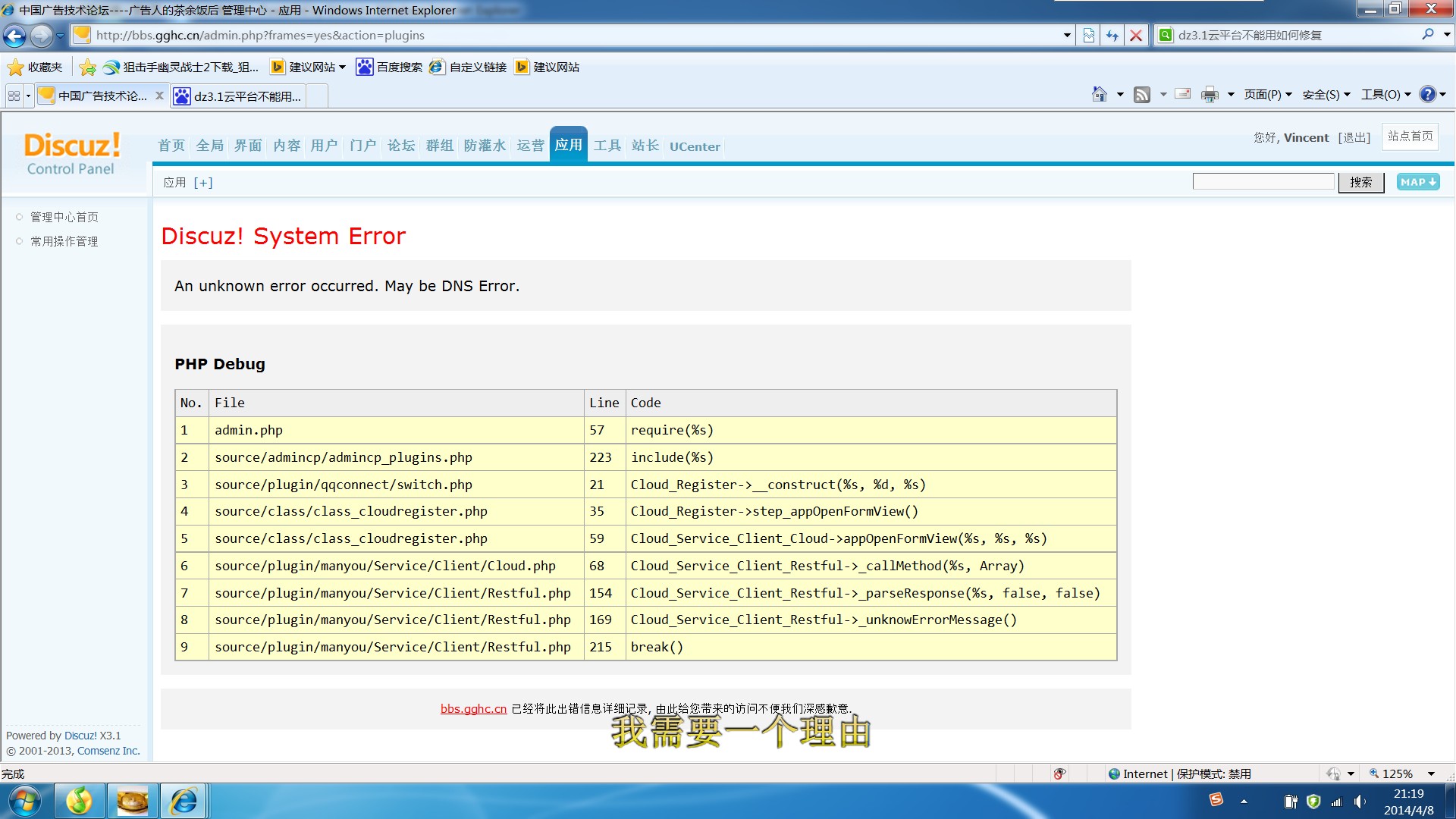The width and height of the screenshot is (1456, 819).
Task: Open the 防灌水 admin tab
Action: click(485, 146)
